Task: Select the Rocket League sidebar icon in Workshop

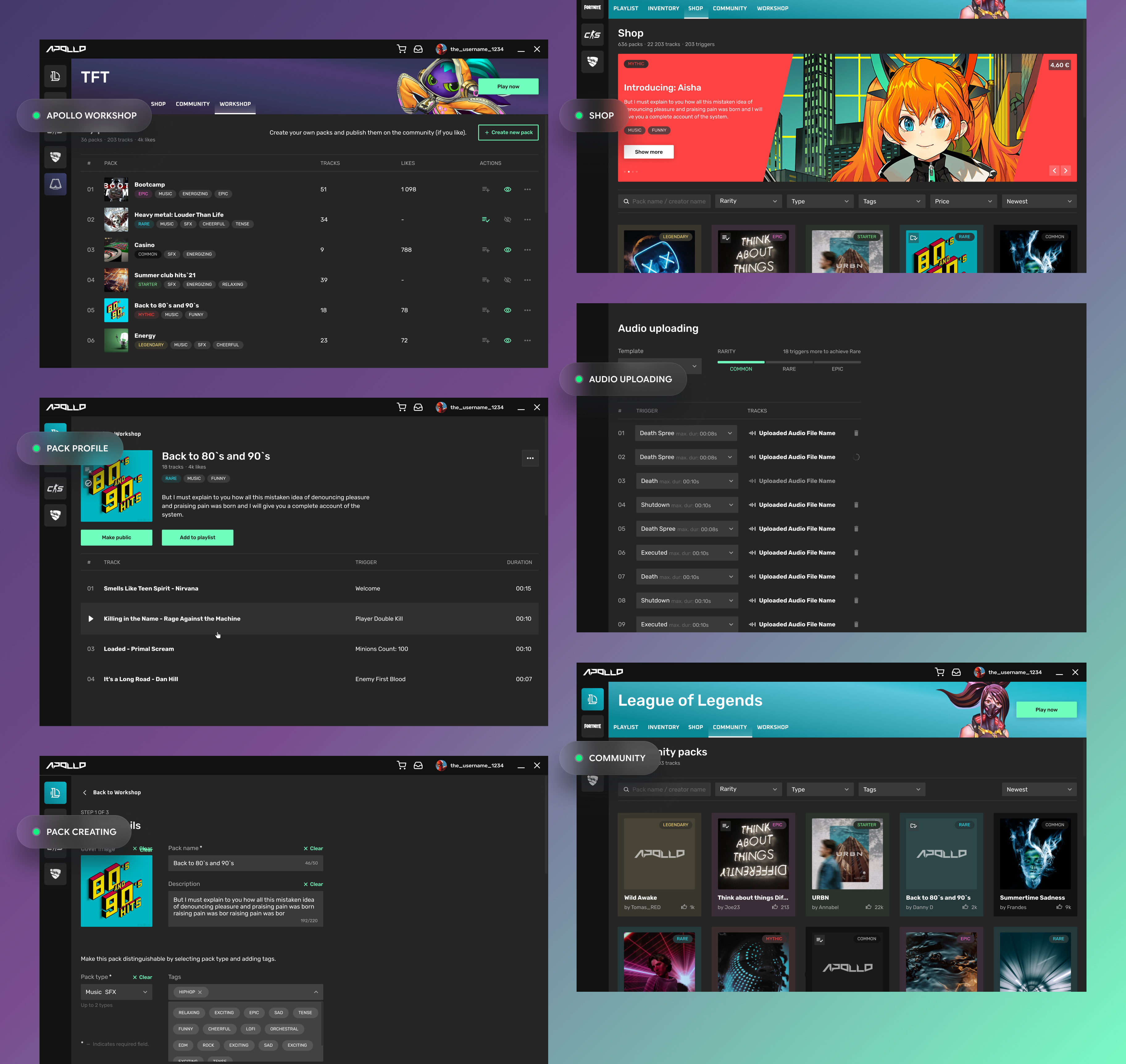Action: 56,157
